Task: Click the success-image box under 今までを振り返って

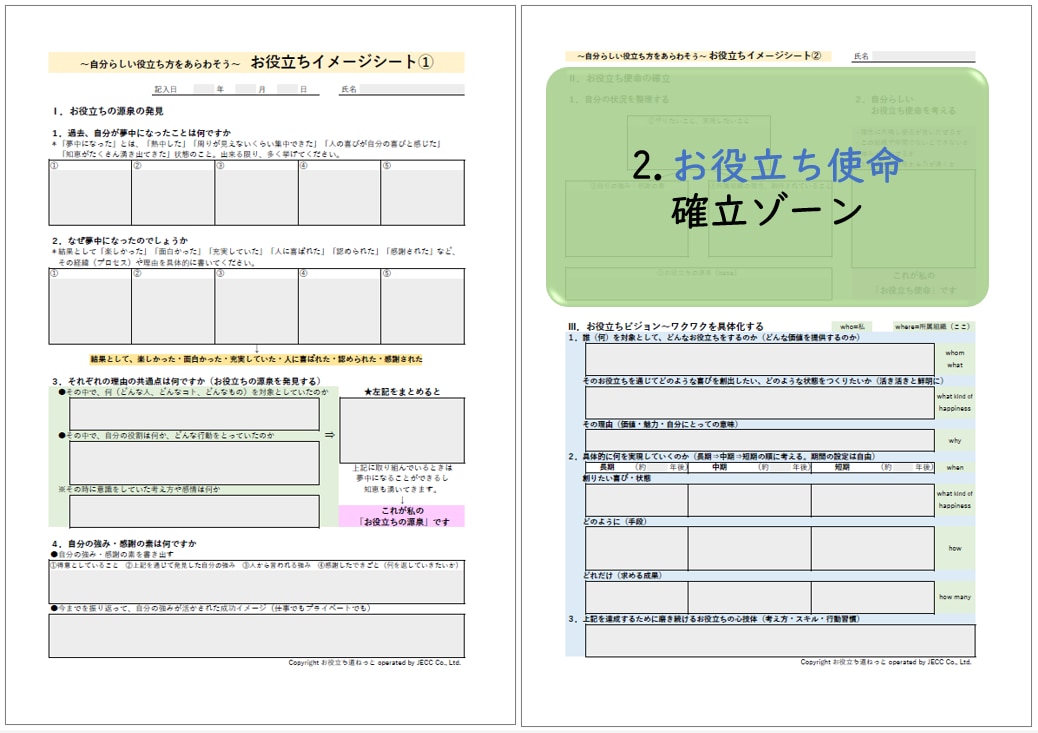Action: (256, 636)
